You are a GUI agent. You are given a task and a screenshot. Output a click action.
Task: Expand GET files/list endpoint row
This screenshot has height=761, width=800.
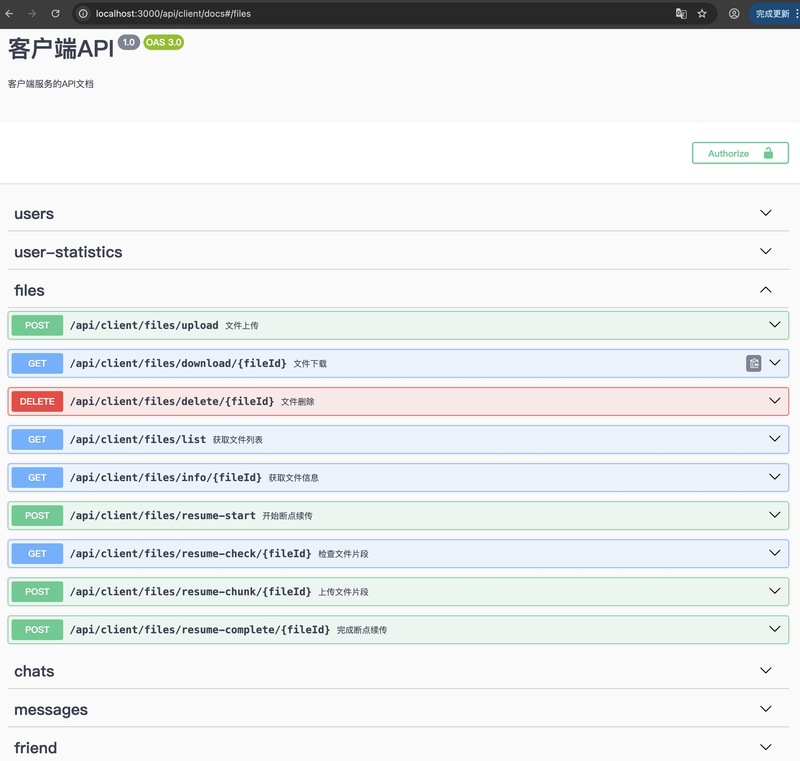774,439
